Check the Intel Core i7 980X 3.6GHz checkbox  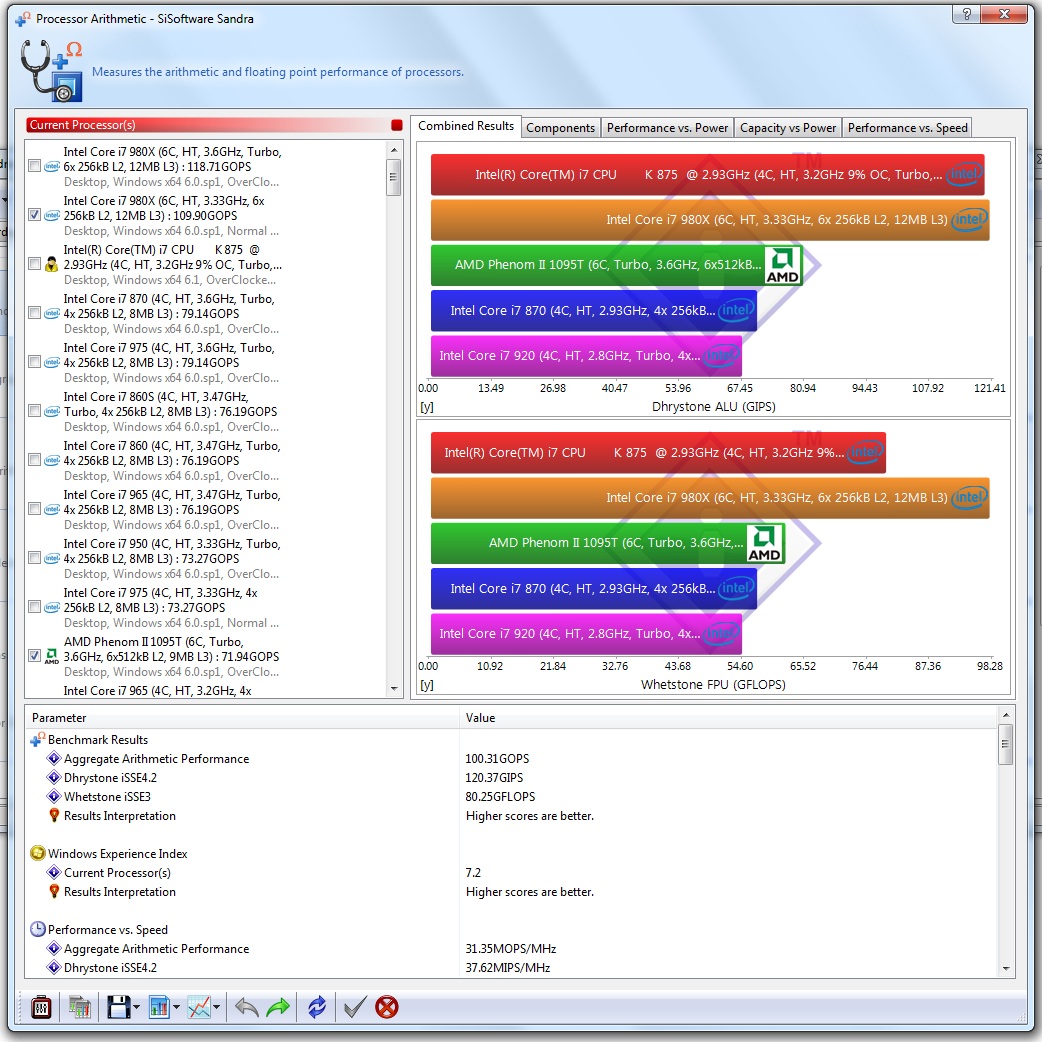(x=36, y=166)
